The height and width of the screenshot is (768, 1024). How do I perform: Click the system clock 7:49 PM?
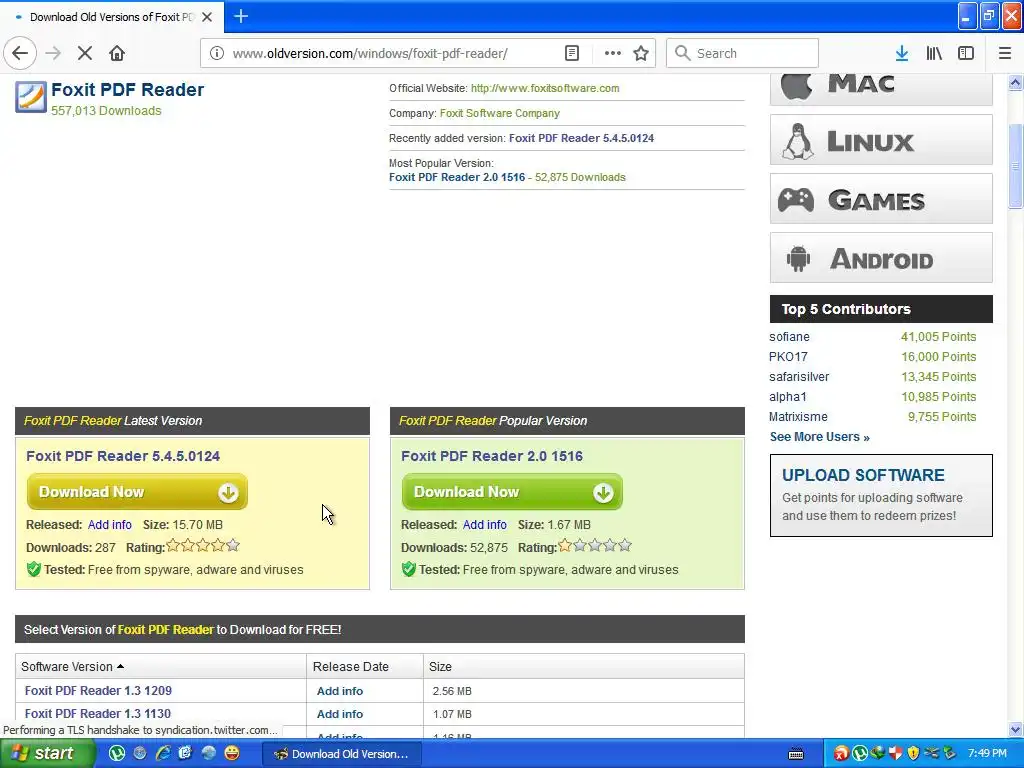[987, 754]
